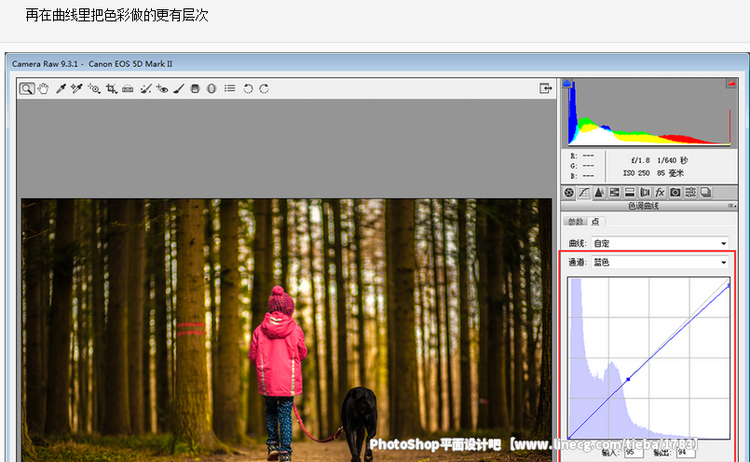Open the Presets panel tab
Viewport: 750px width, 462px height.
tap(690, 193)
